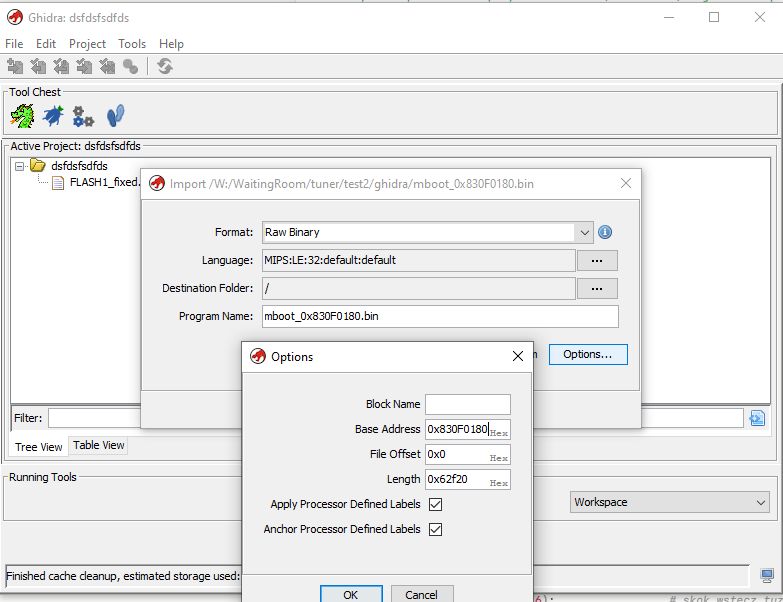Click the Destination Folder browse ellipsis button

[x=597, y=289]
